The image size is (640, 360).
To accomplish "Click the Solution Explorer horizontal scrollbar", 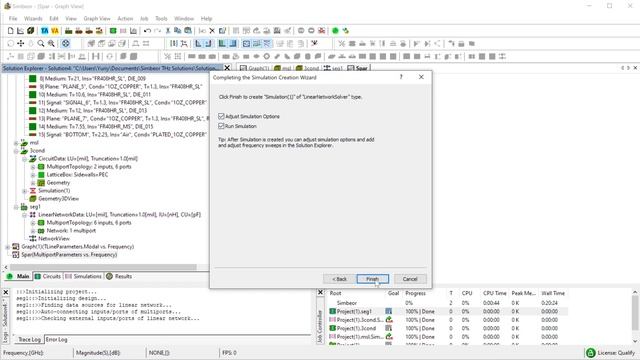I will point(104,267).
